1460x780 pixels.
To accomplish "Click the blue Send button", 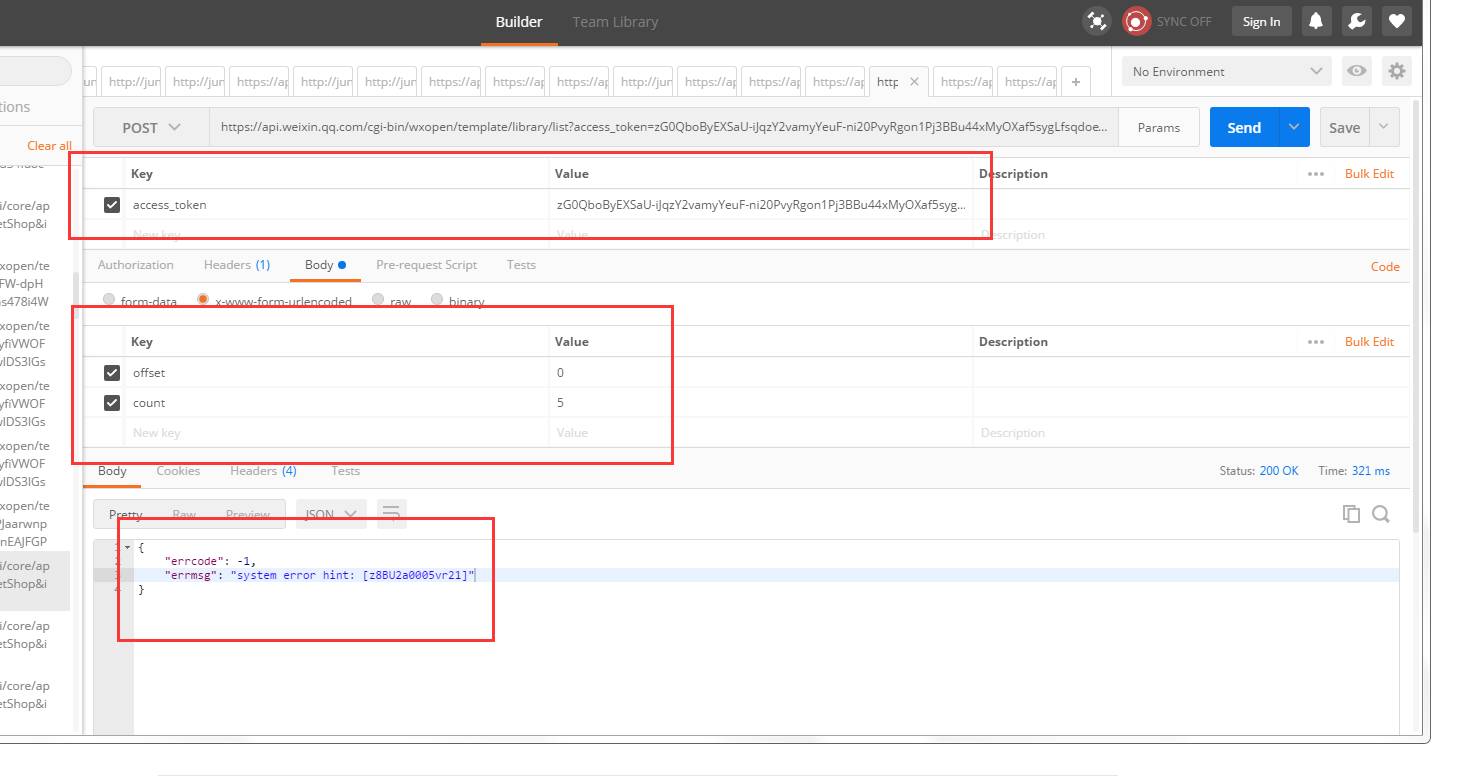I will [x=1243, y=127].
